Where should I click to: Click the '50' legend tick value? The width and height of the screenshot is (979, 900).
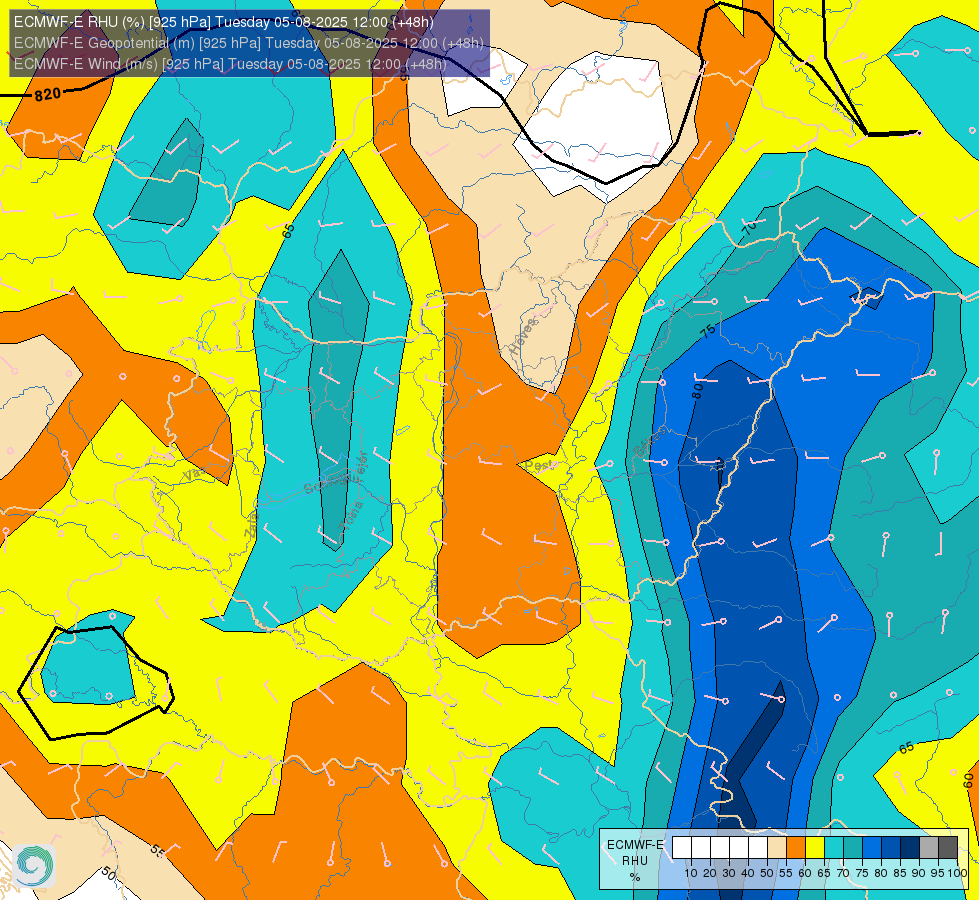(x=767, y=873)
